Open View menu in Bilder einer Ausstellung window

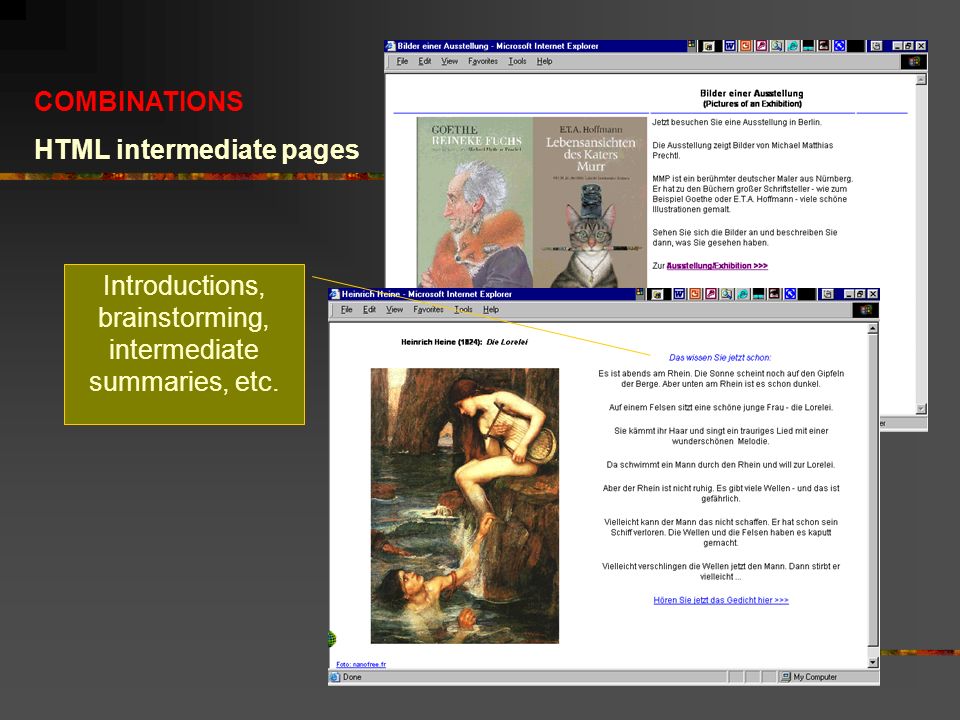pos(449,61)
